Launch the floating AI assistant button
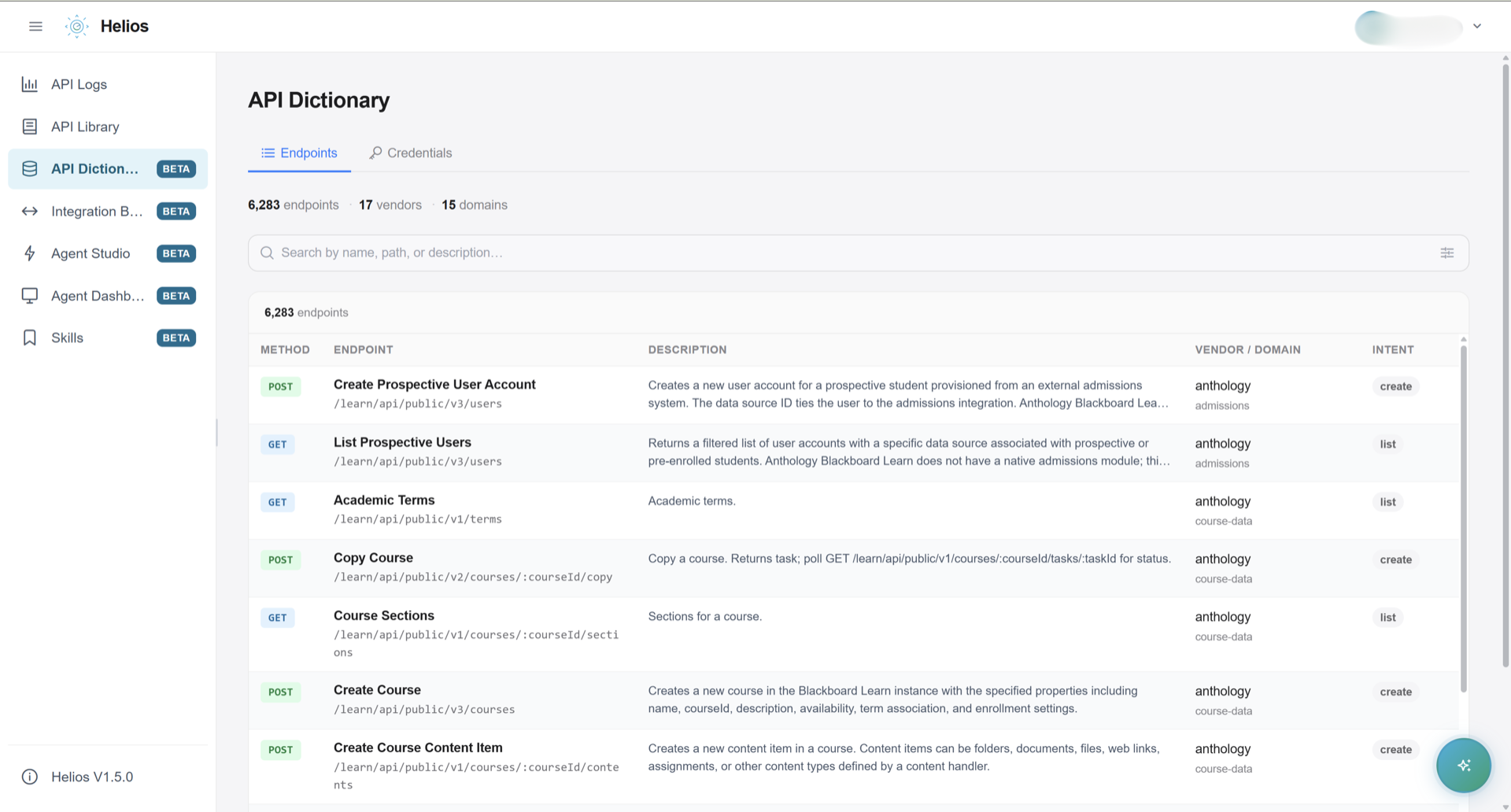This screenshot has width=1511, height=812. pyautogui.click(x=1463, y=765)
